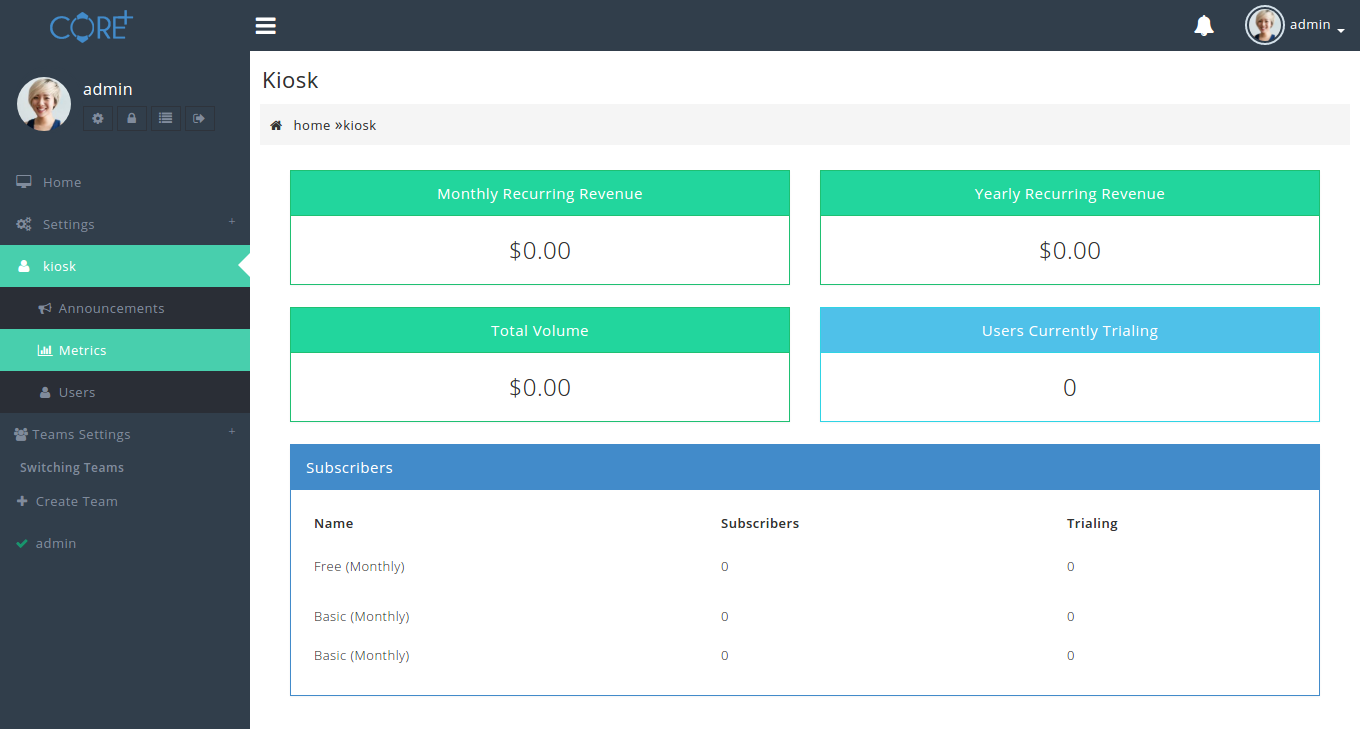Click the Trialing column heading
Image resolution: width=1360 pixels, height=729 pixels.
coord(1092,523)
